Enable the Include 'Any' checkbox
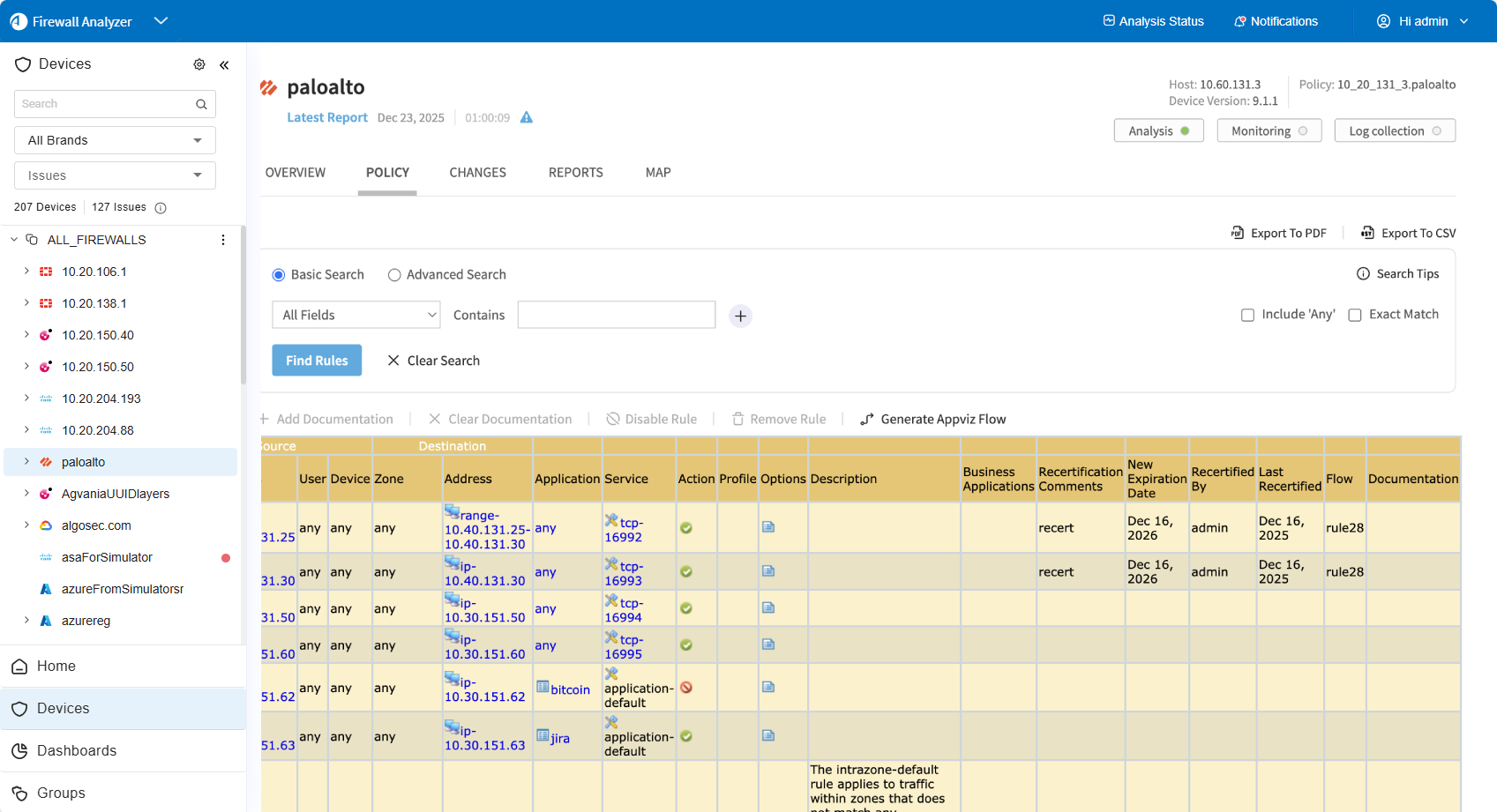1497x812 pixels. coord(1247,315)
